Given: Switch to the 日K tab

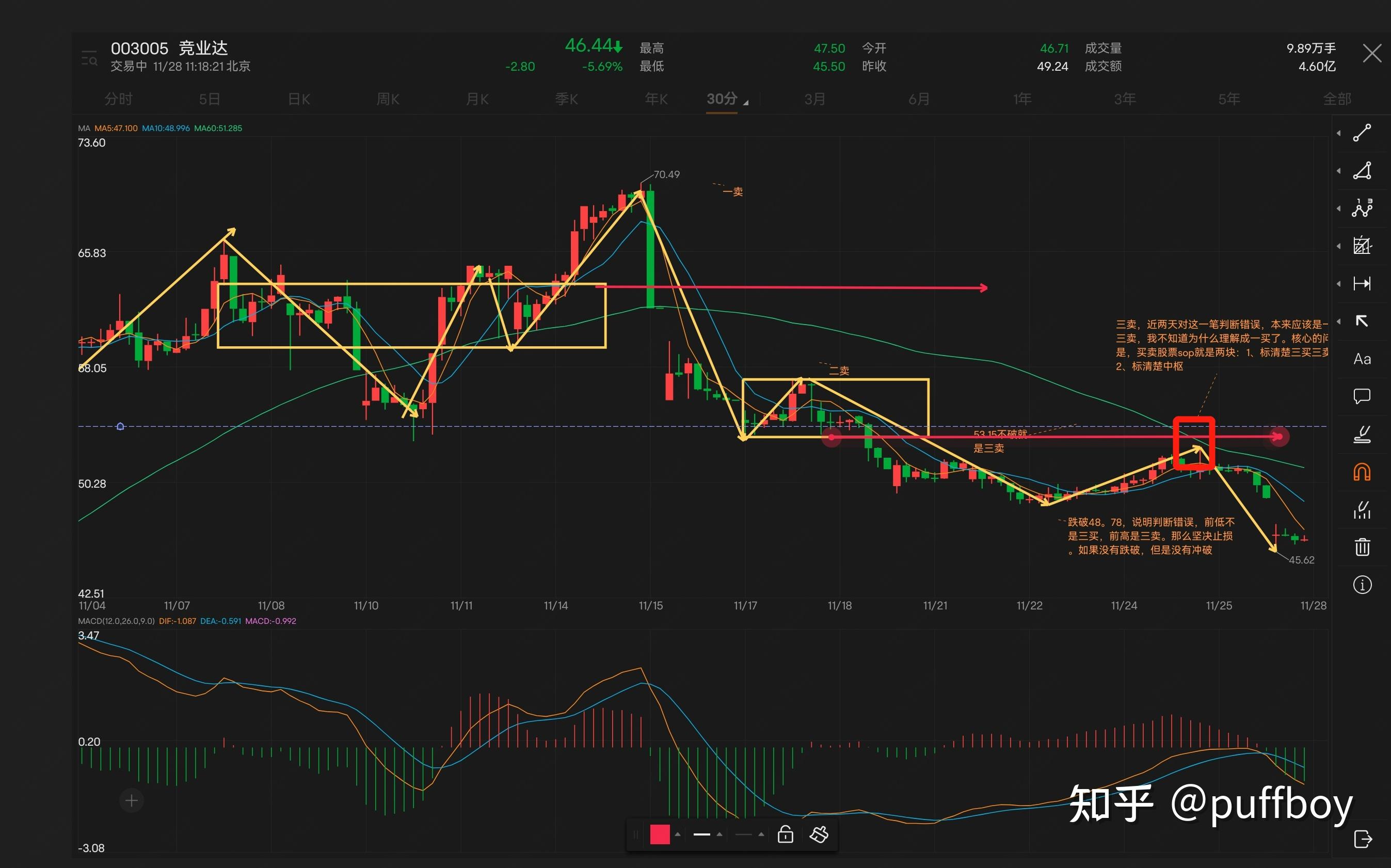Looking at the screenshot, I should click(x=299, y=99).
